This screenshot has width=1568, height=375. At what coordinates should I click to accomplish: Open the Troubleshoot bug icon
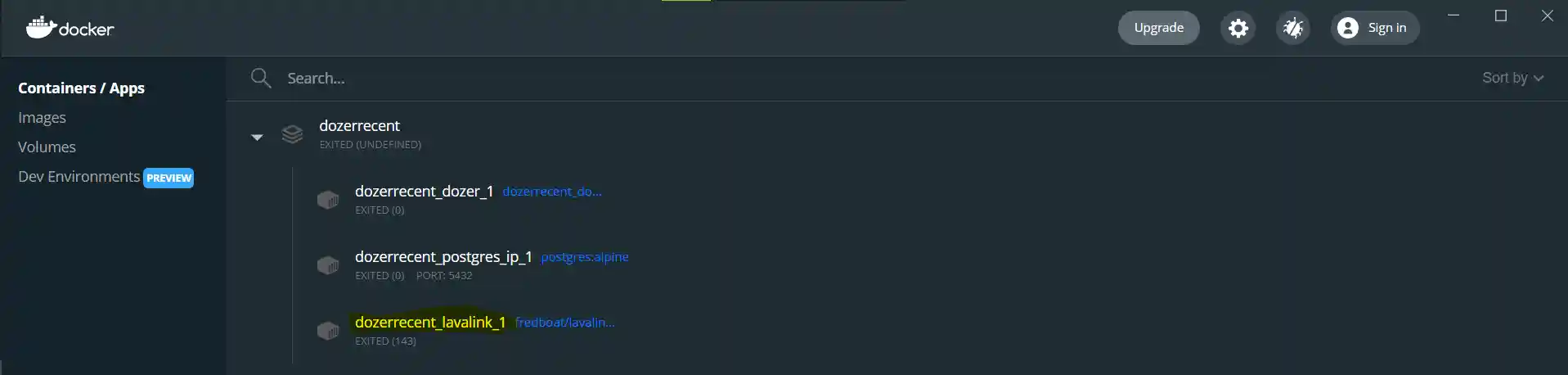pos(1293,28)
